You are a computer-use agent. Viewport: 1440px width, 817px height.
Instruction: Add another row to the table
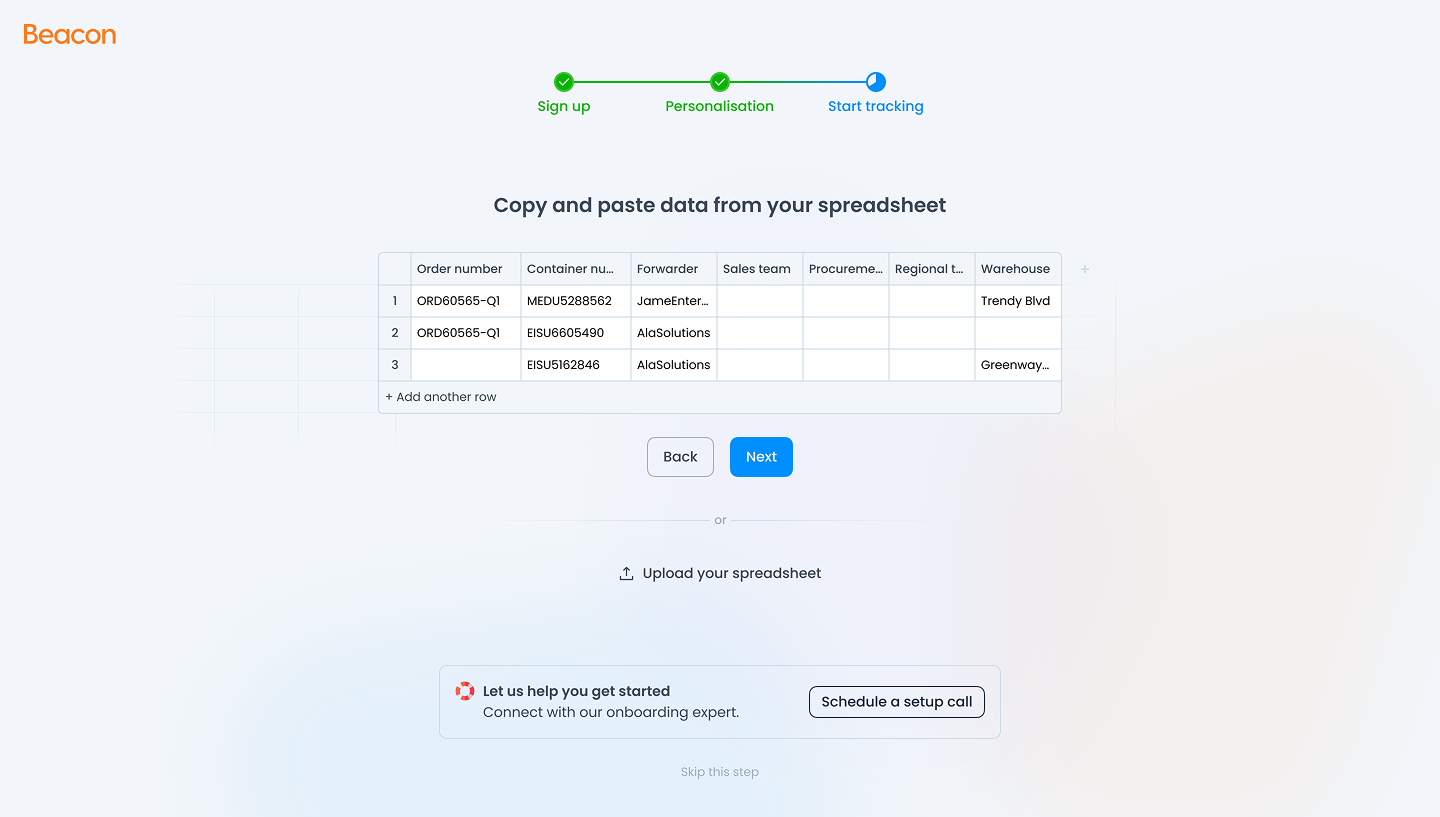(x=441, y=397)
